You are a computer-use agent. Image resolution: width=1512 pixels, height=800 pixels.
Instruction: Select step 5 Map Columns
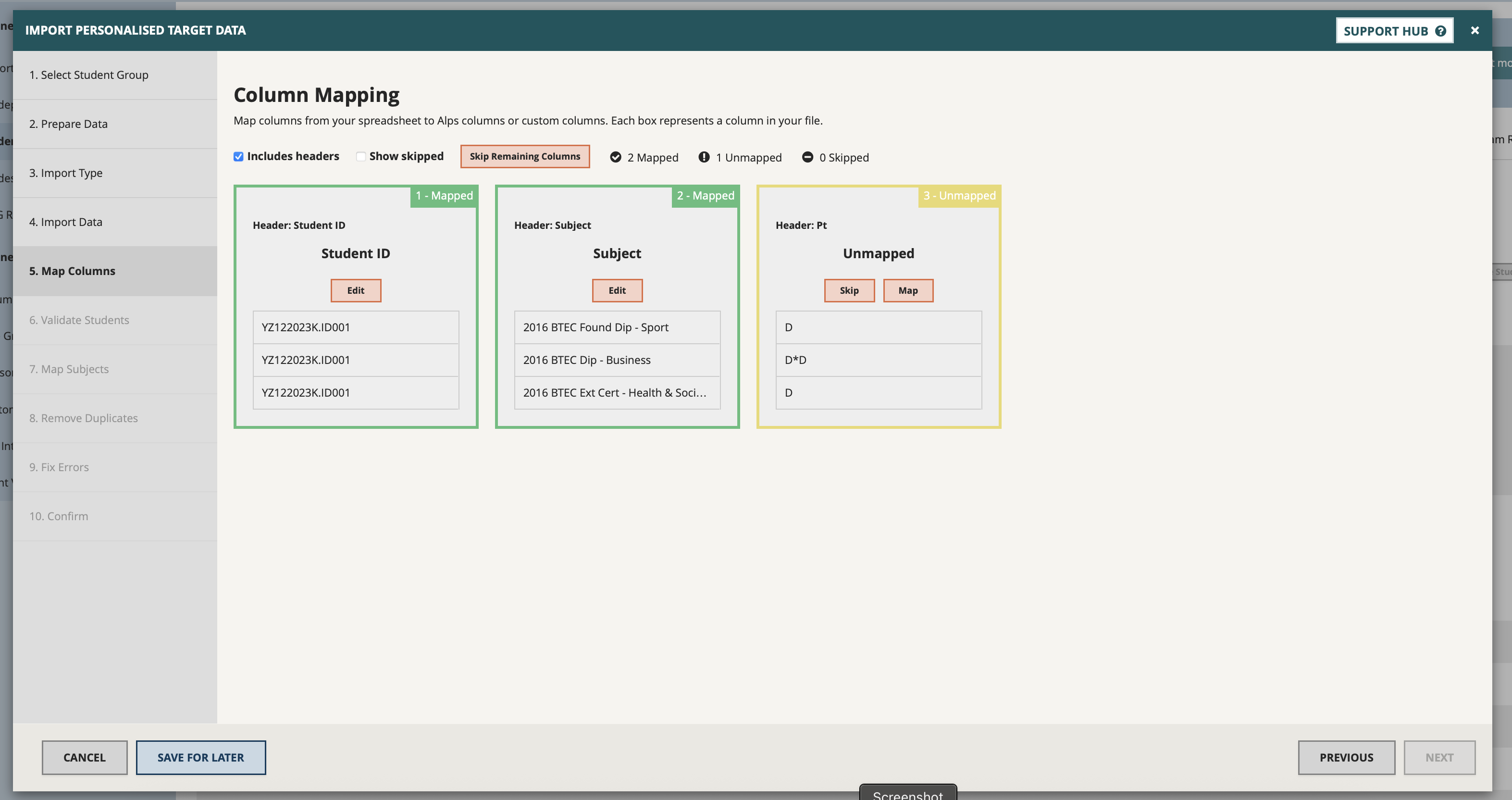click(115, 271)
